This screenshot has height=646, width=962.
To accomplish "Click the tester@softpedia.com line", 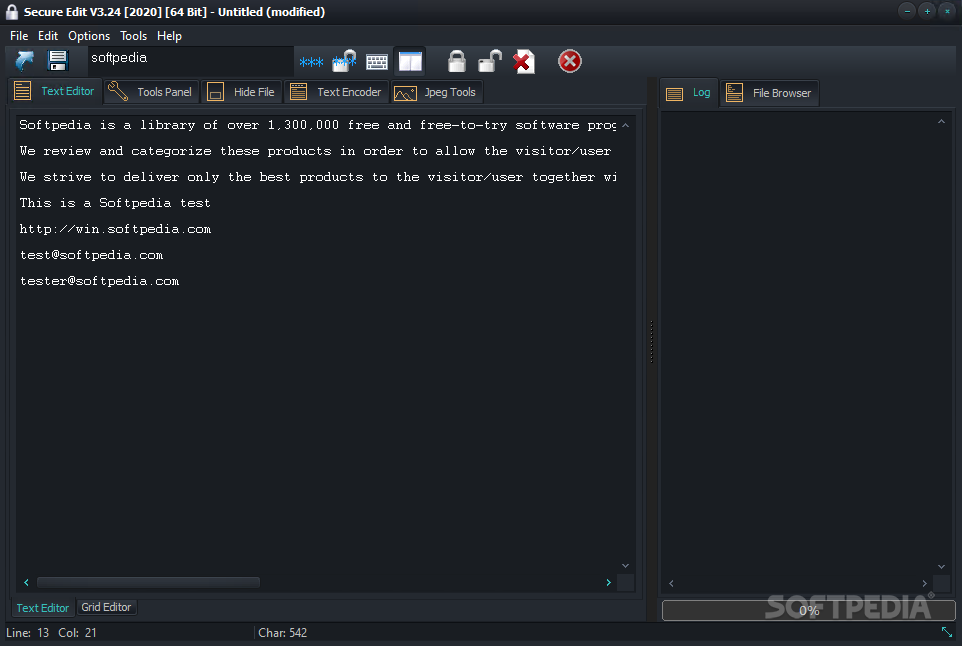I will point(99,281).
